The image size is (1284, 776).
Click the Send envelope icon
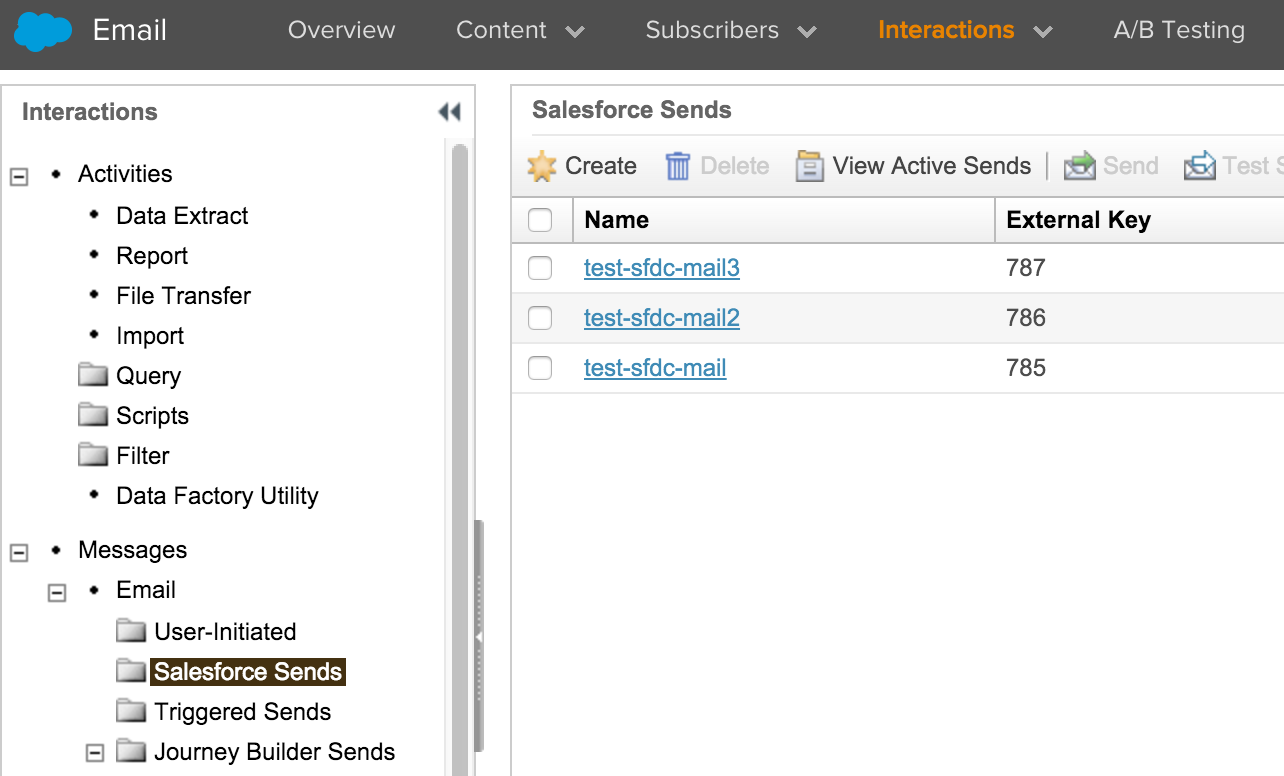coord(1080,166)
